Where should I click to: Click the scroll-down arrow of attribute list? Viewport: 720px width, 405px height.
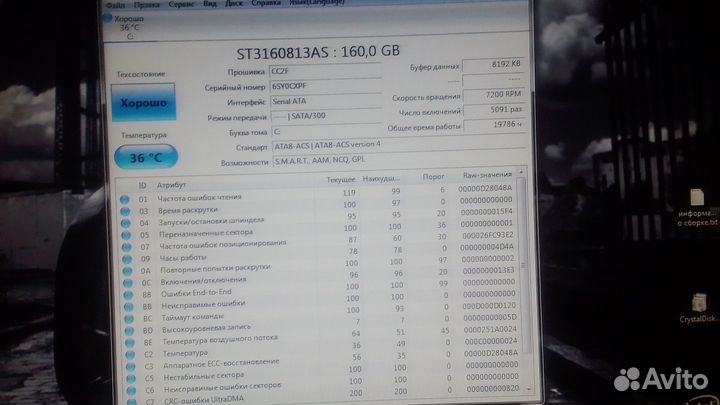[529, 389]
